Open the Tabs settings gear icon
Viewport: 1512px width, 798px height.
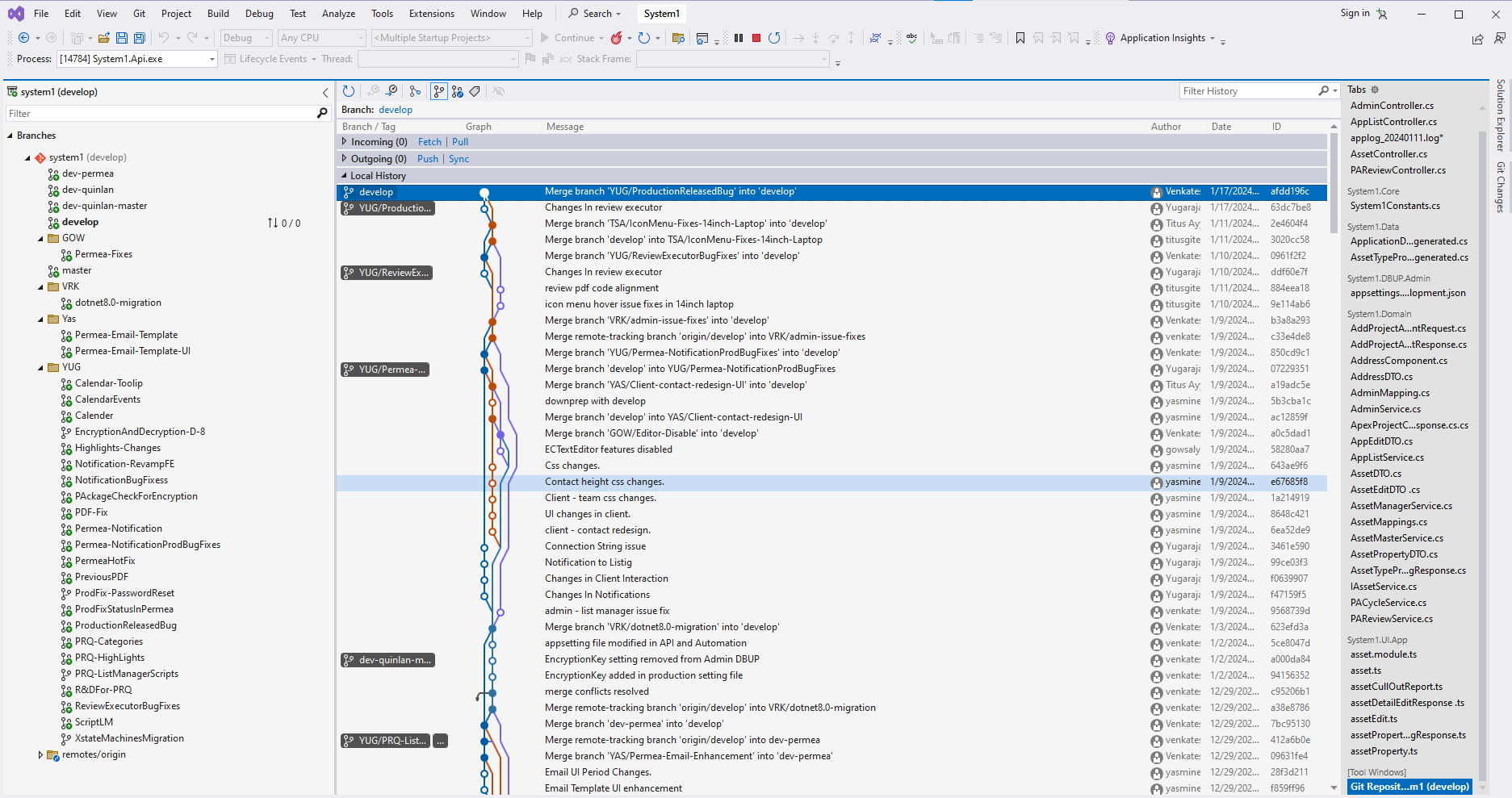pos(1376,90)
